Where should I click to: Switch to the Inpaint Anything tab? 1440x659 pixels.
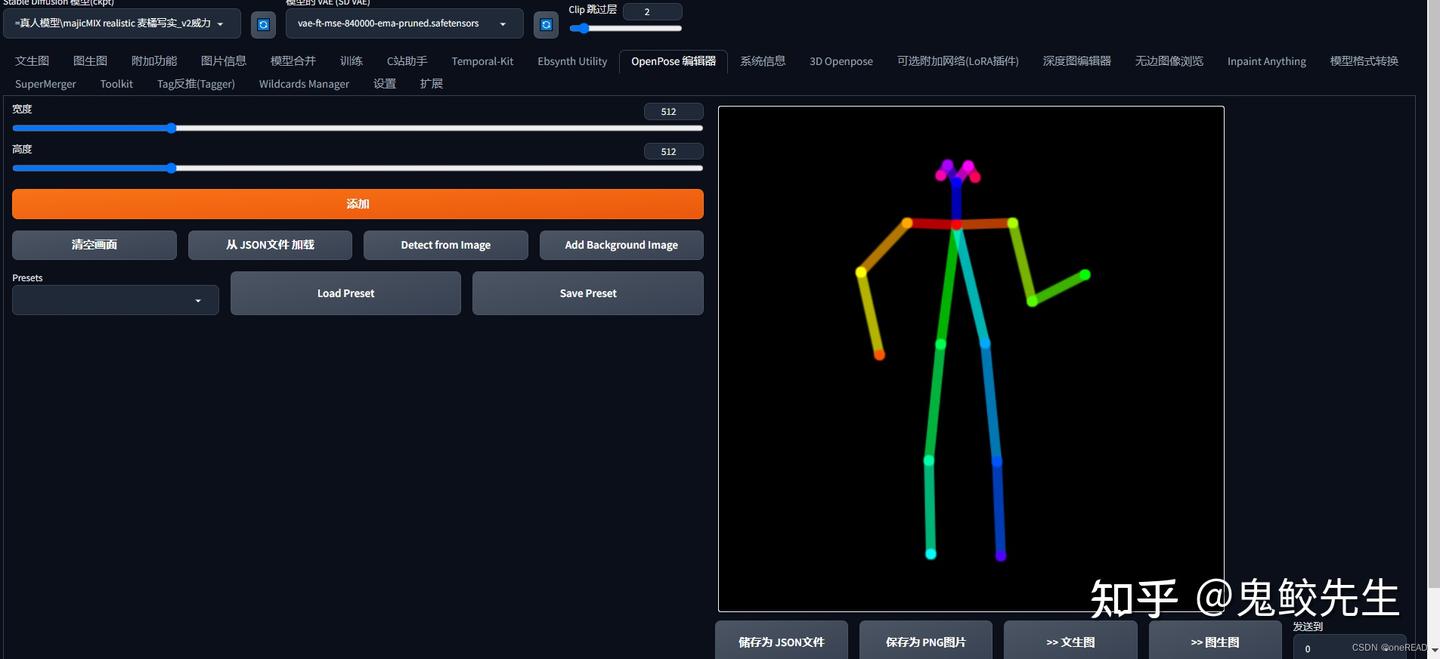[1266, 61]
